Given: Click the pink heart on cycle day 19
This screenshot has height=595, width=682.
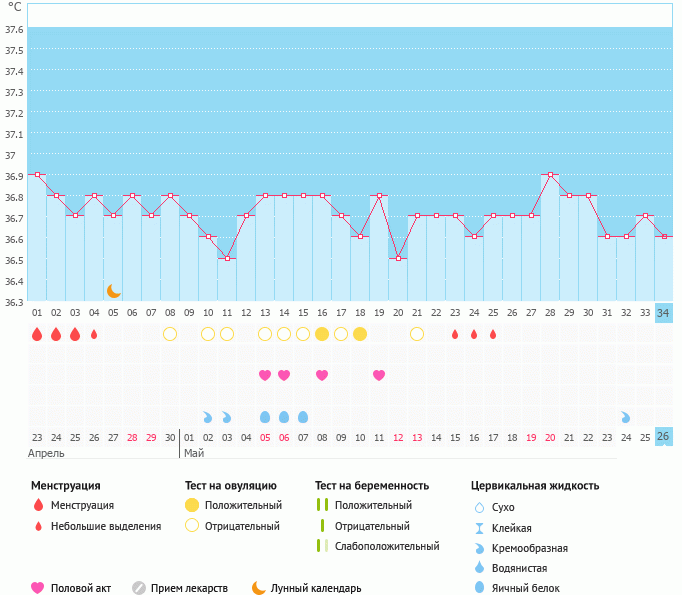Looking at the screenshot, I should (x=379, y=375).
